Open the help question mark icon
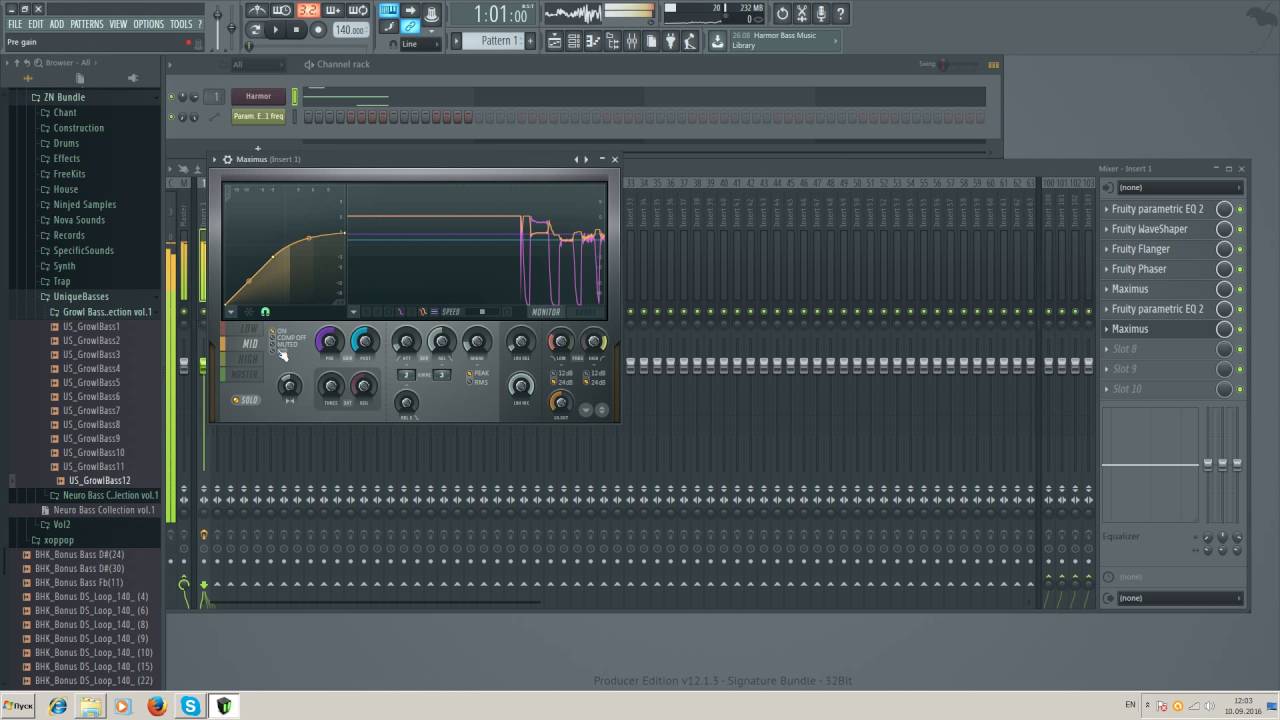1280x720 pixels. [x=841, y=14]
